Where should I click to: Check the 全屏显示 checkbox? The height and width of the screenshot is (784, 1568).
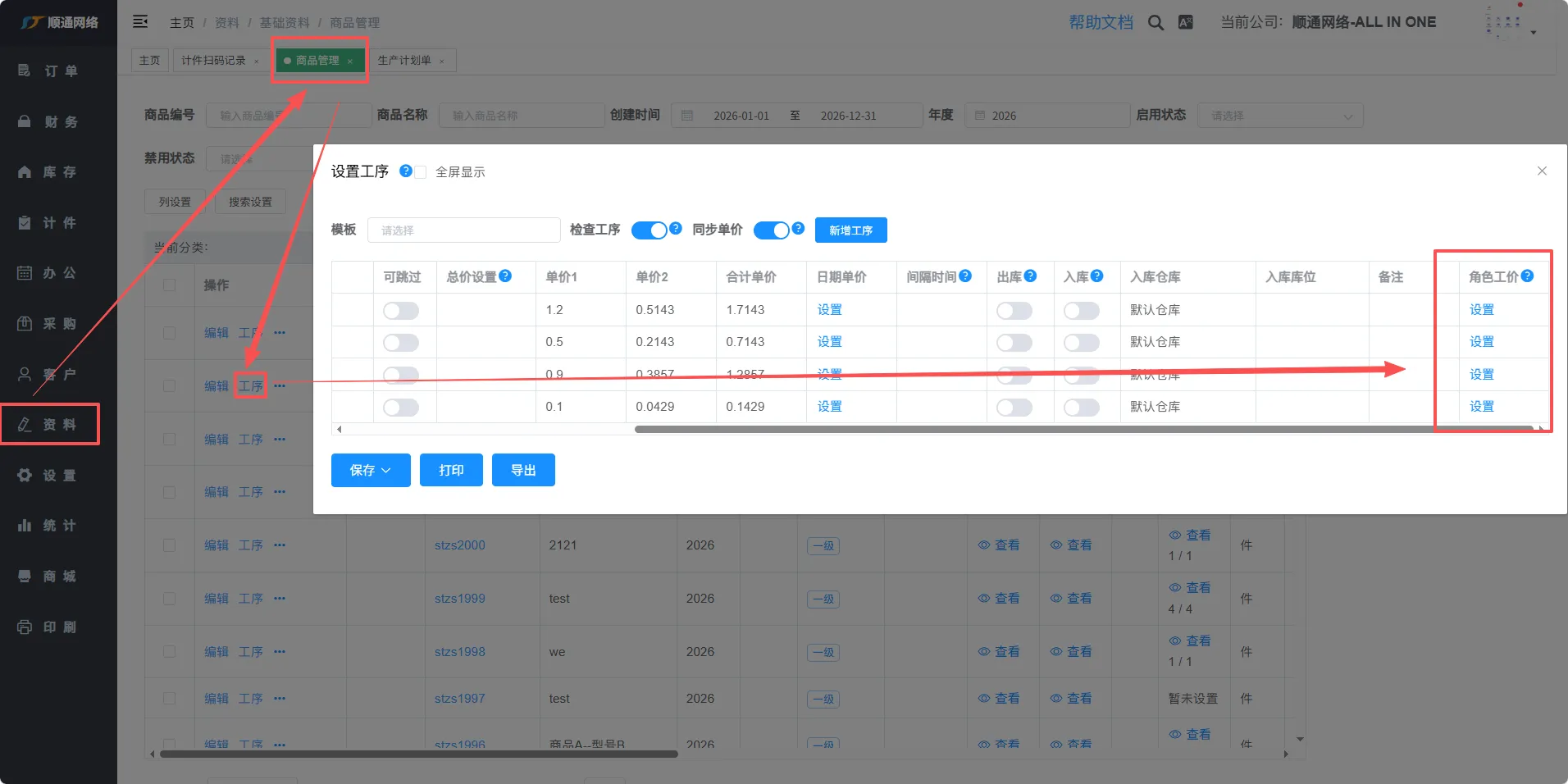(421, 172)
